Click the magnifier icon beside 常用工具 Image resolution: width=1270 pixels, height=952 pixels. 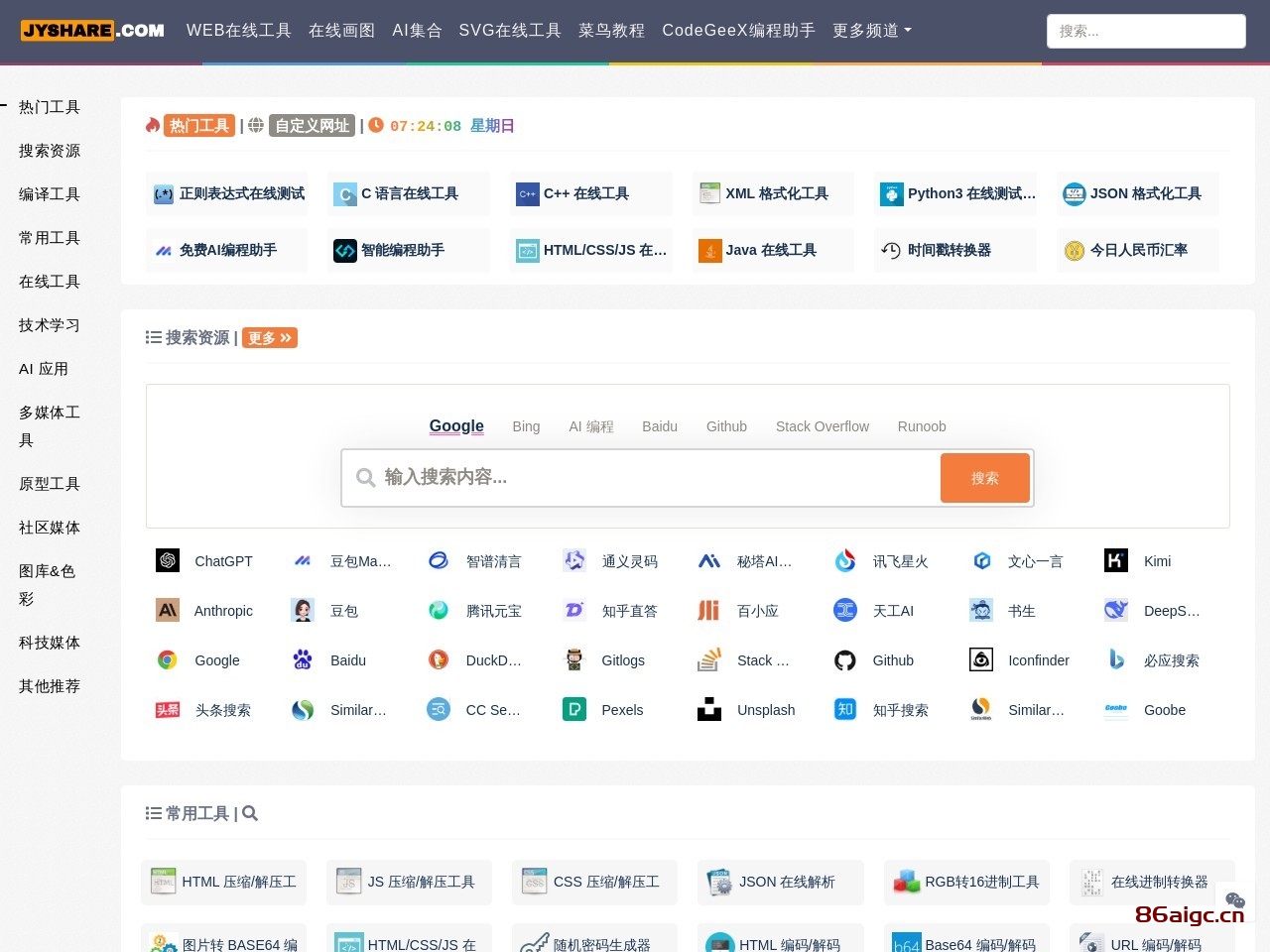pyautogui.click(x=250, y=813)
